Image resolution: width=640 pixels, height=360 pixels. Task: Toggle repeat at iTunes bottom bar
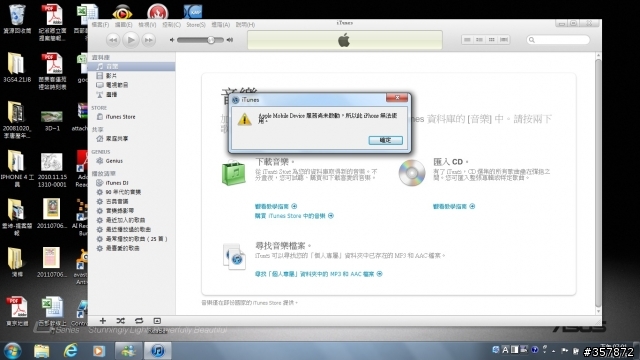[x=139, y=321]
